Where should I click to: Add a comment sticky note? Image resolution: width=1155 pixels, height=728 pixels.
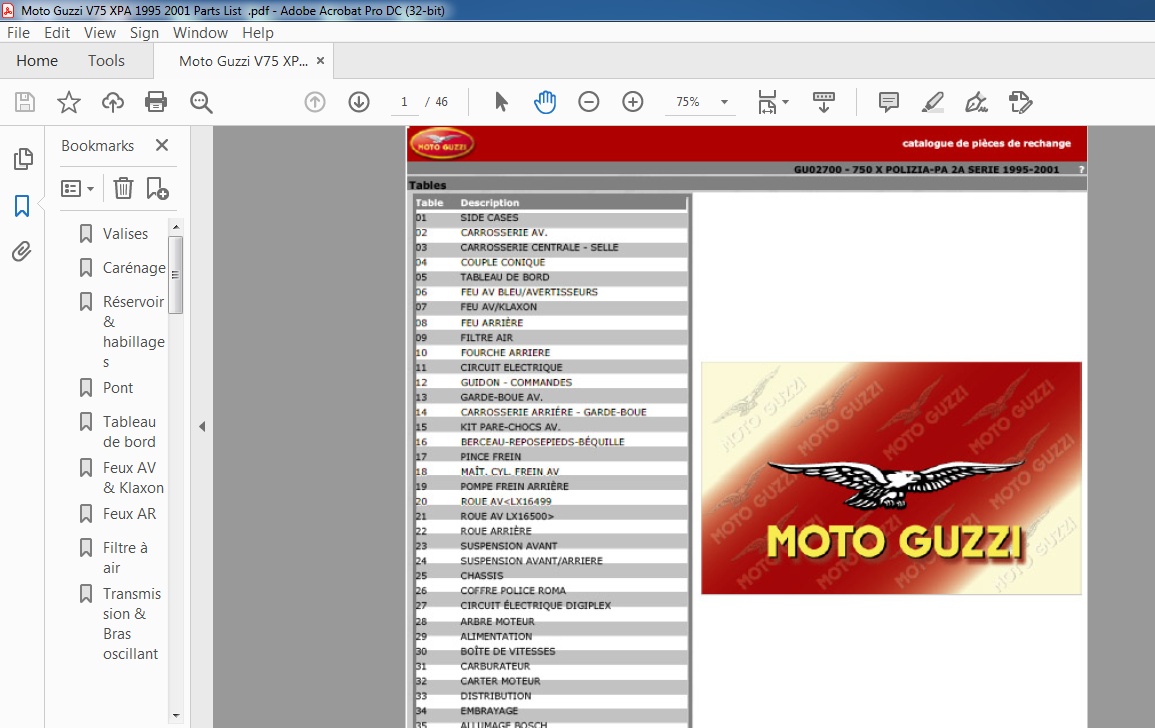coord(889,102)
